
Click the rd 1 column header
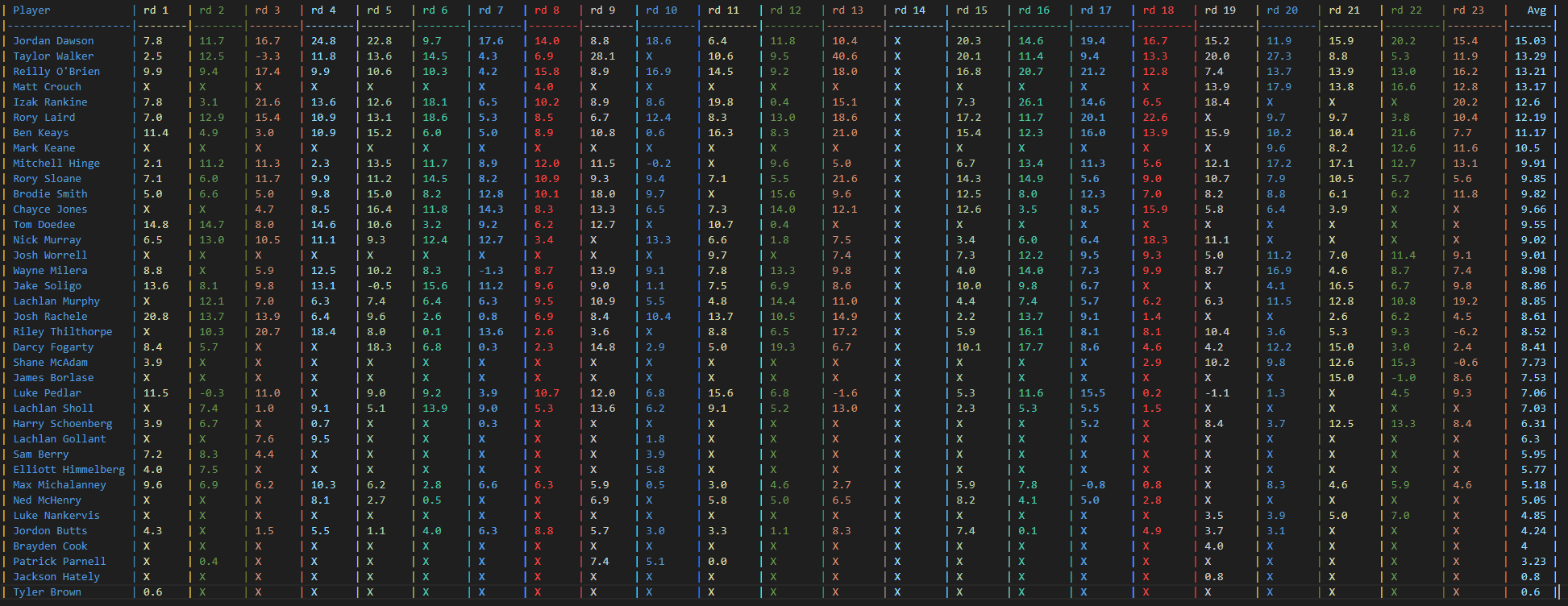156,10
